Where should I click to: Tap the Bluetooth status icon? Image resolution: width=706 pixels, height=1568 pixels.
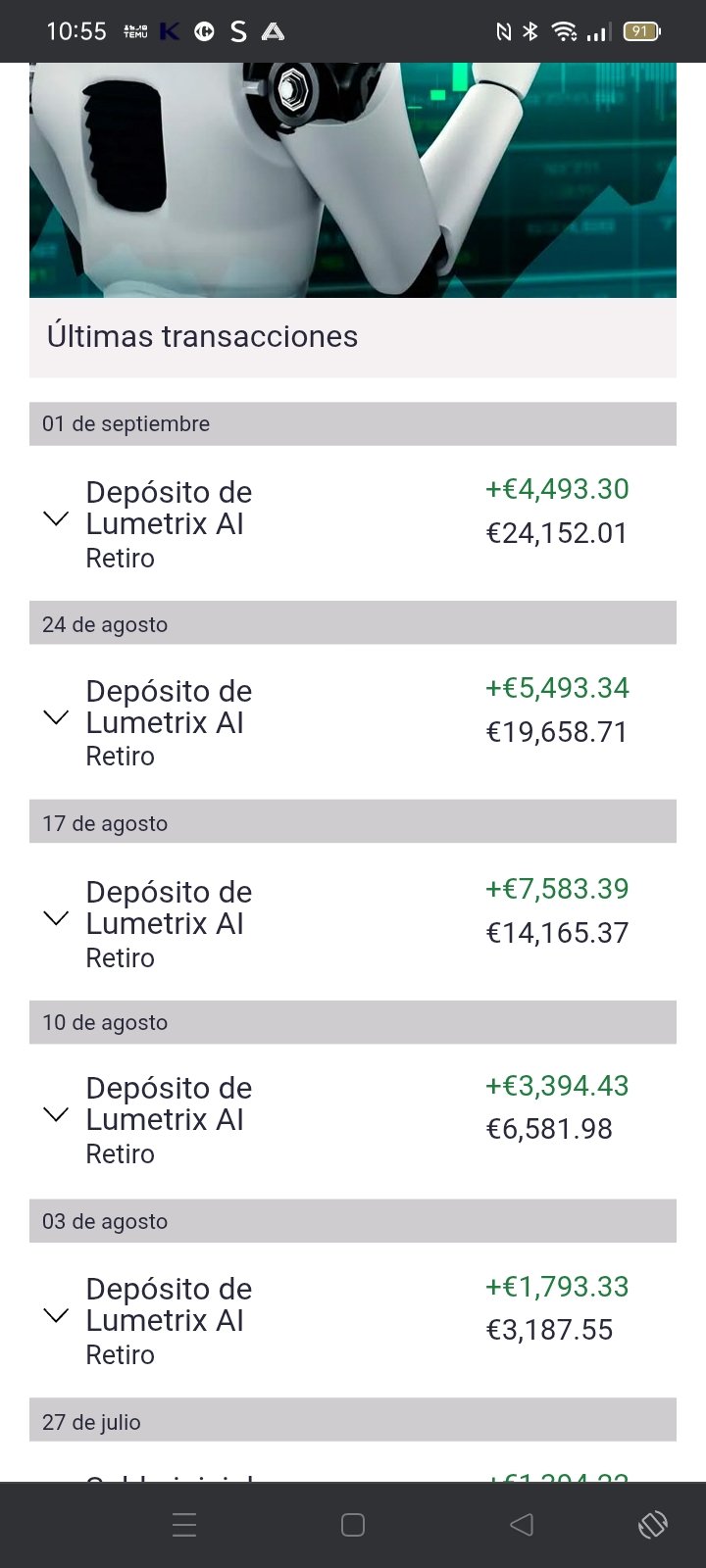click(530, 31)
